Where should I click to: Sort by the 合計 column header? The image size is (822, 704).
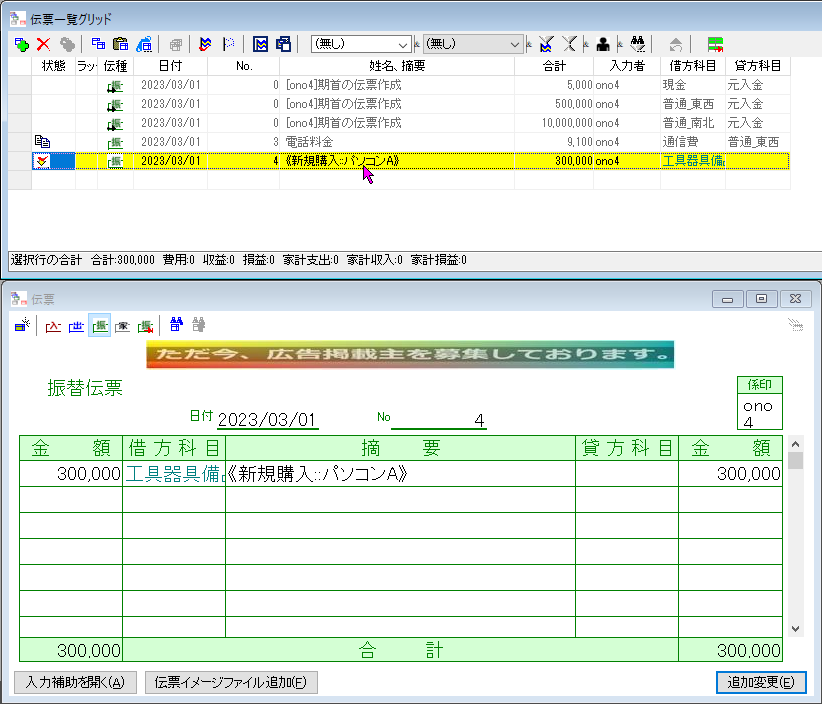[554, 66]
